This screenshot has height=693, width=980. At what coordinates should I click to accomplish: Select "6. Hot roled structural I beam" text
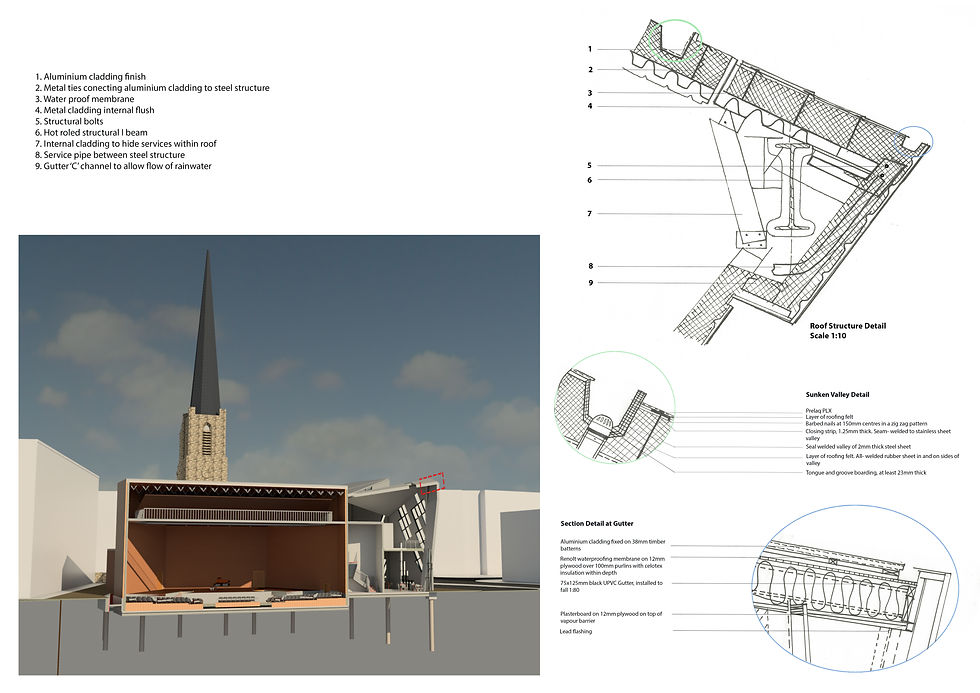coord(91,132)
